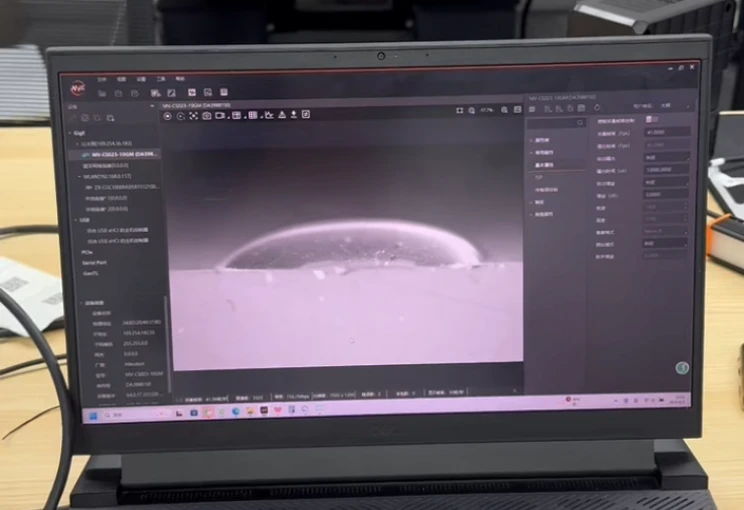Click the MVS logo in the title bar

coord(78,89)
